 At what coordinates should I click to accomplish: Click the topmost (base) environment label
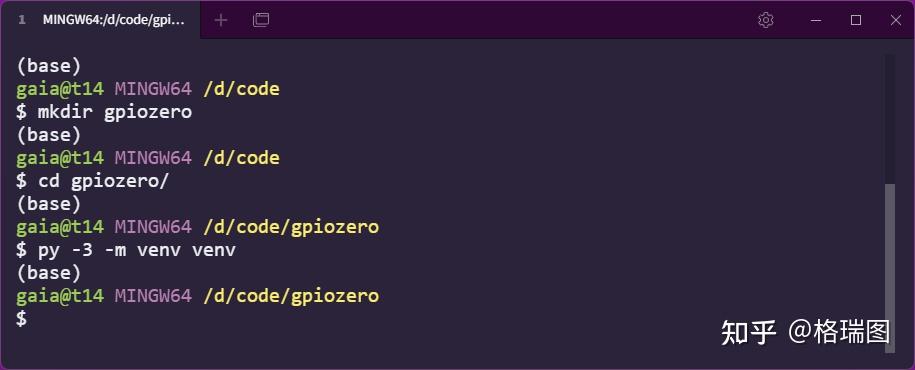coord(48,66)
